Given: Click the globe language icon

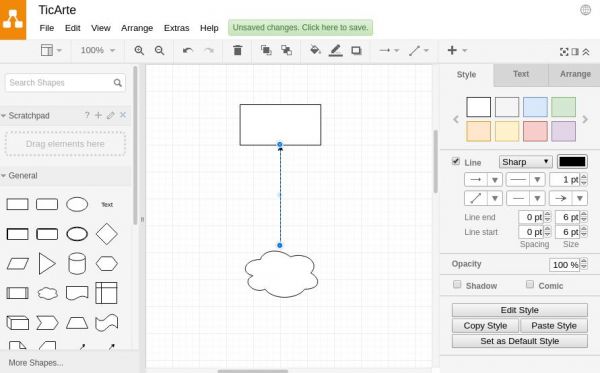Looking at the screenshot, I should click(585, 10).
